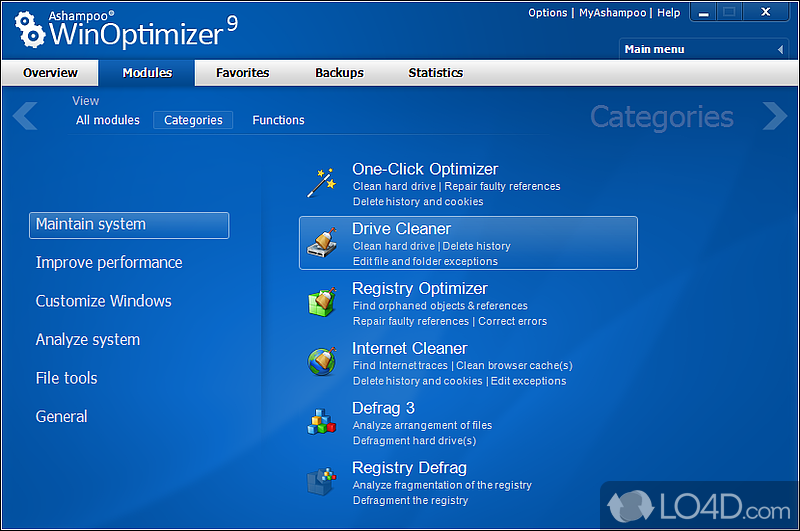800x531 pixels.
Task: Collapse the Main menu panel arrow
Action: [x=780, y=49]
